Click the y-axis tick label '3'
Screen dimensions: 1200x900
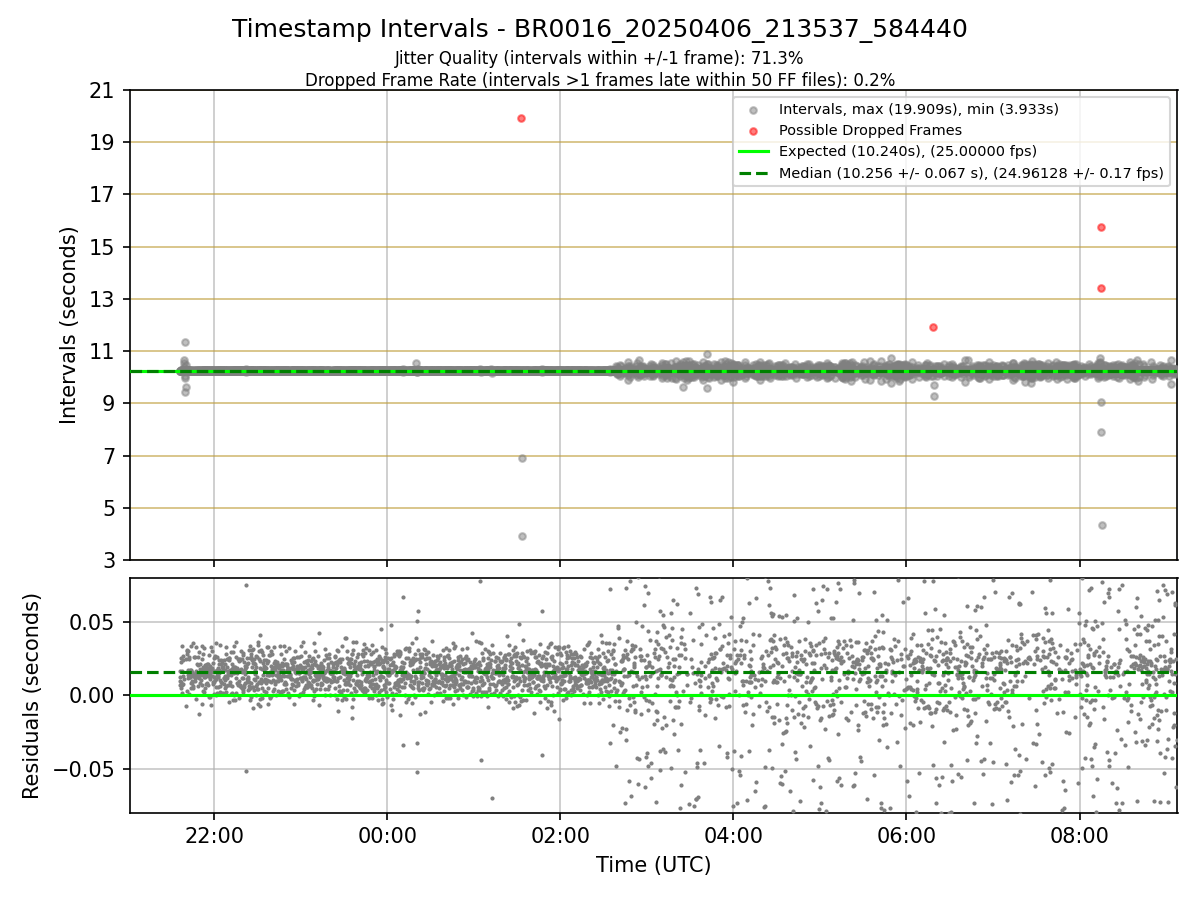click(x=107, y=560)
